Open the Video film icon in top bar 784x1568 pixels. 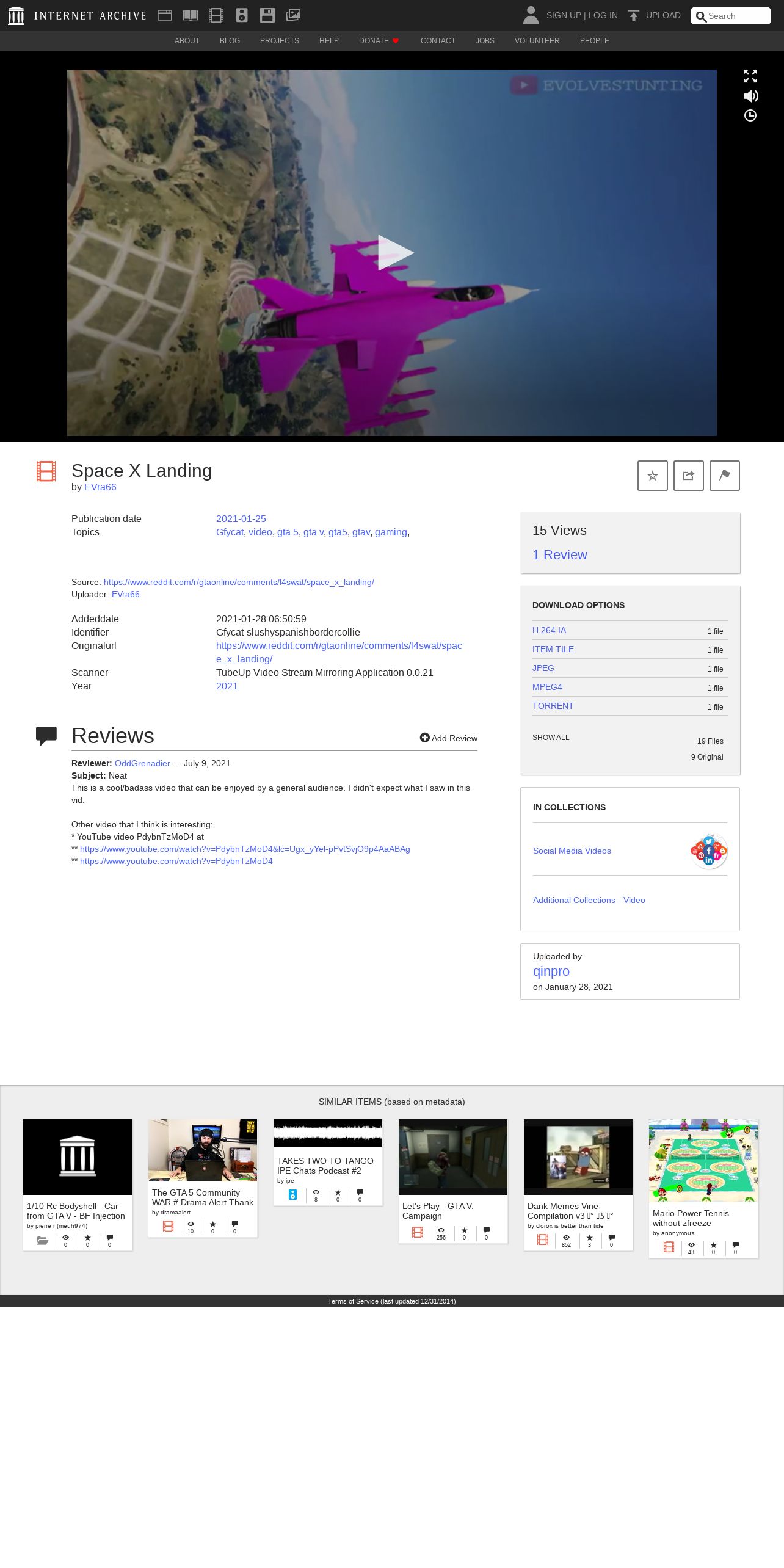(x=216, y=15)
